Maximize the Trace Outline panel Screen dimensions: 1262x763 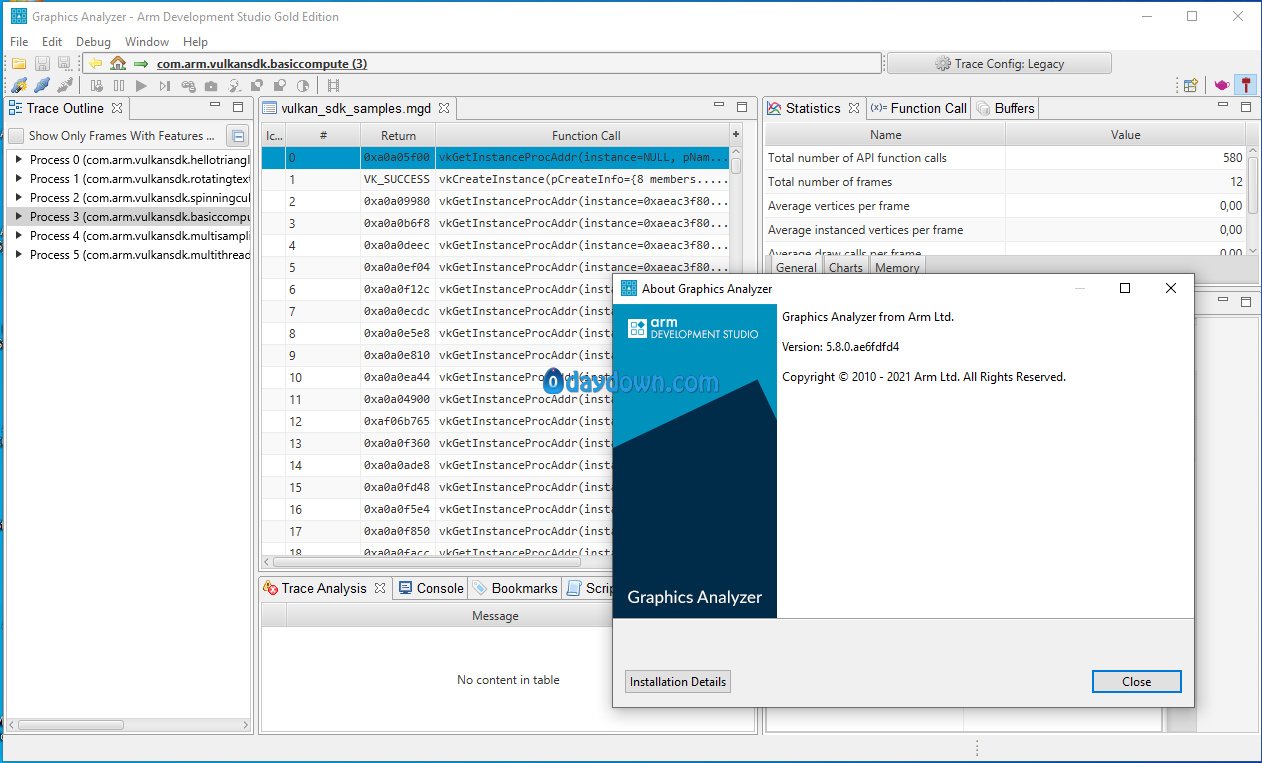coord(237,107)
